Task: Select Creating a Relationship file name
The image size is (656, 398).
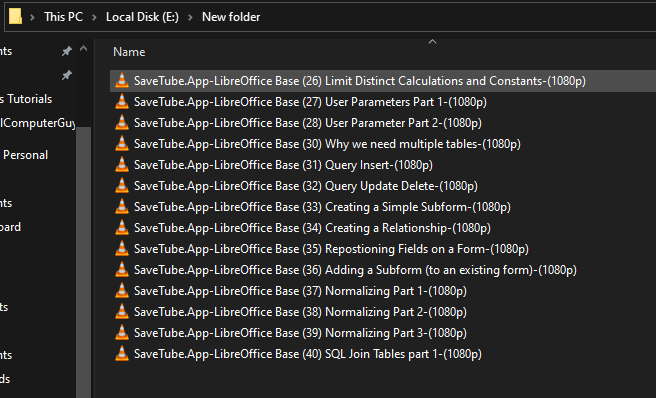Action: coord(312,228)
